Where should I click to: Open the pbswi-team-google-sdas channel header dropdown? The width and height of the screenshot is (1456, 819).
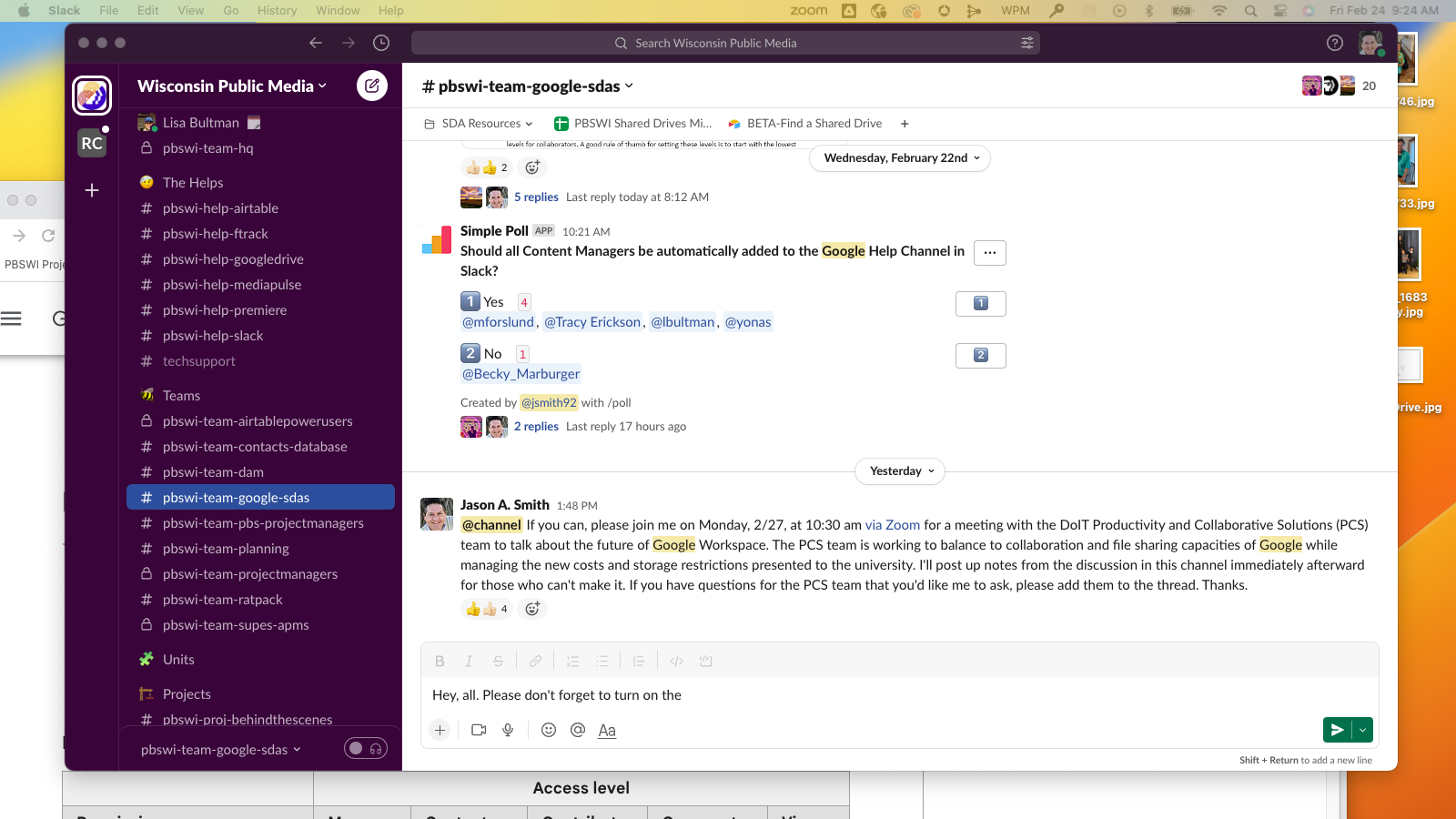point(528,86)
